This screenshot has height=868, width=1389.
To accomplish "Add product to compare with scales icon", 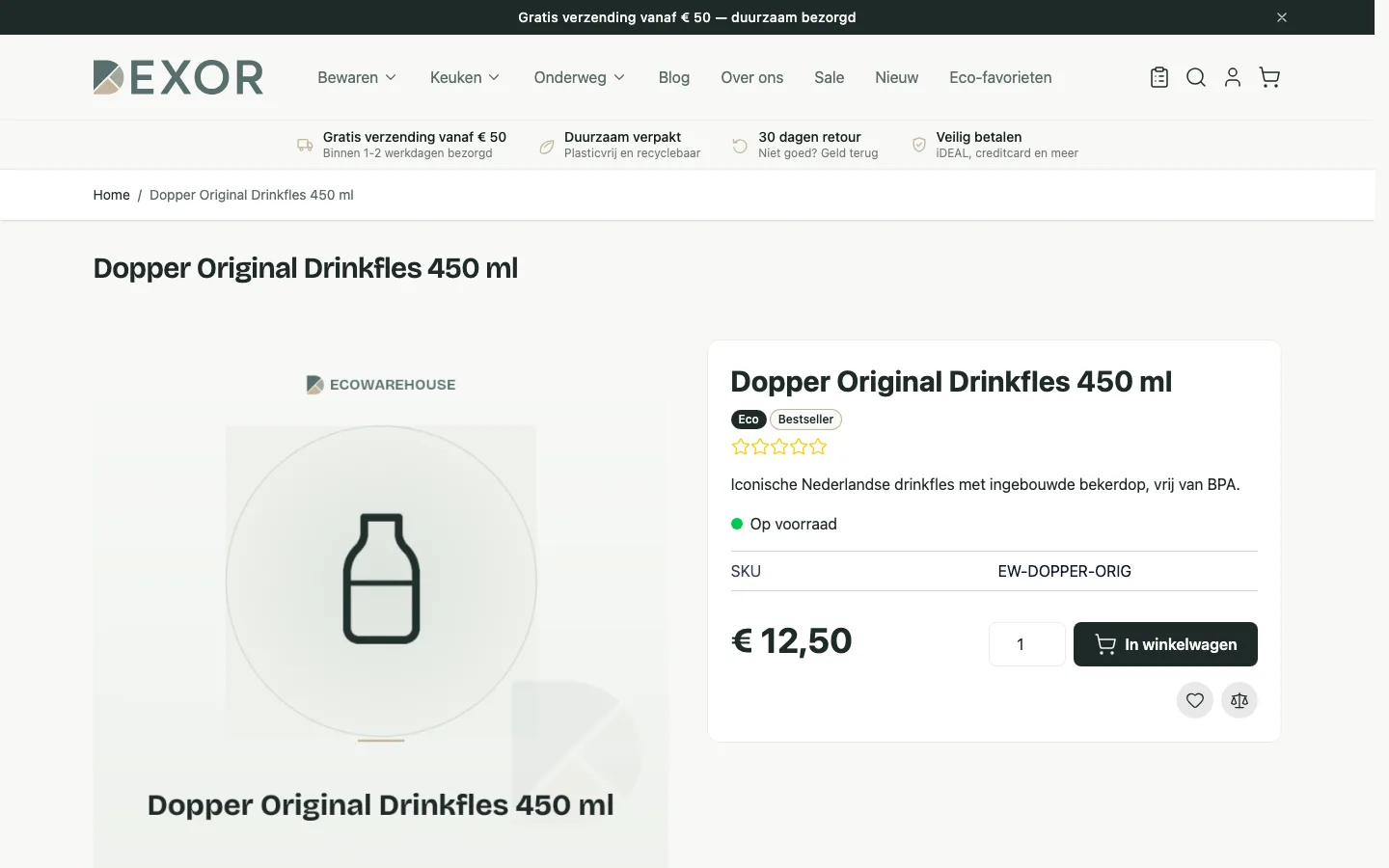I will pos(1239,700).
